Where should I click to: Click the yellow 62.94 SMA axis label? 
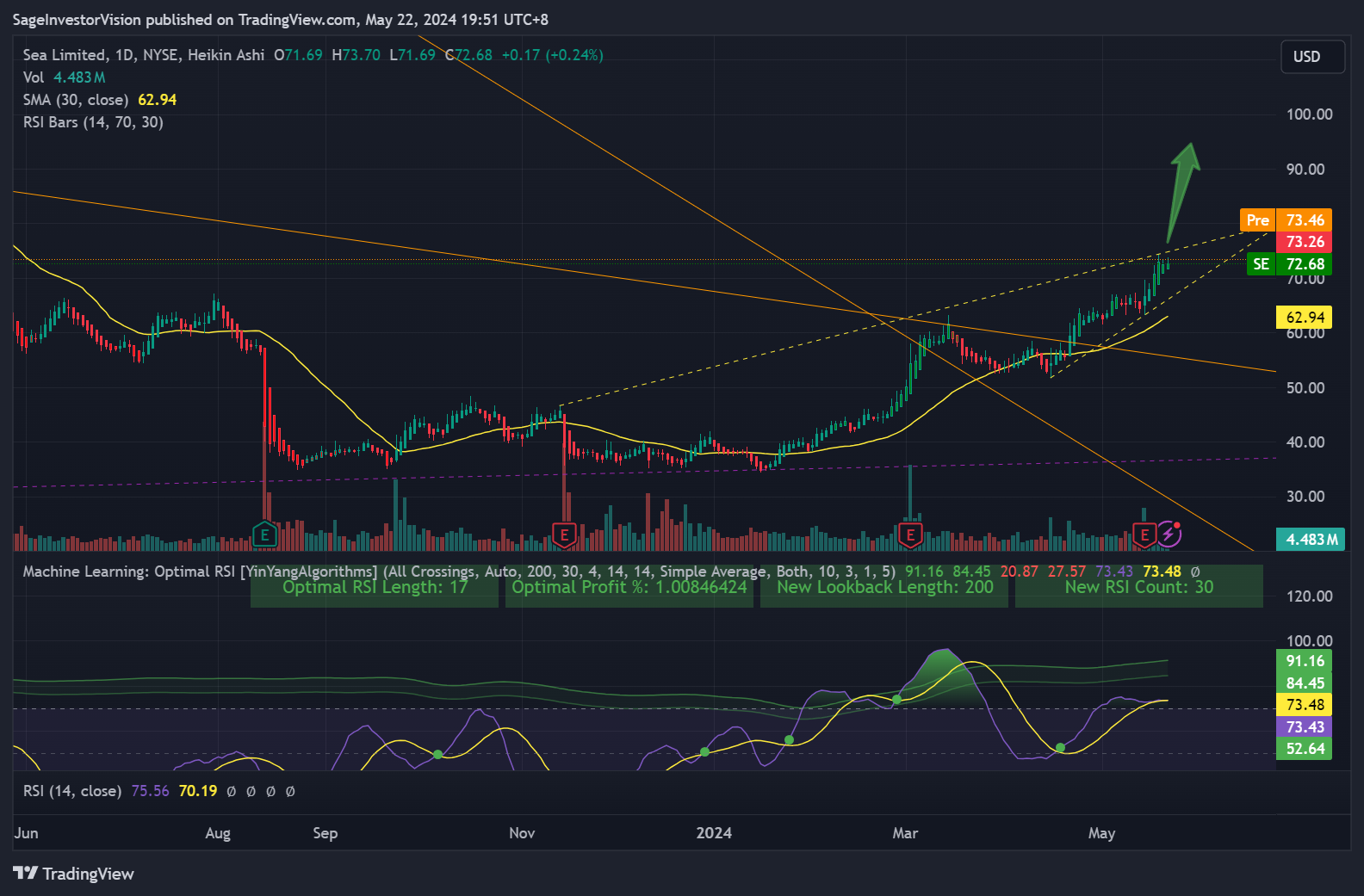point(1304,318)
